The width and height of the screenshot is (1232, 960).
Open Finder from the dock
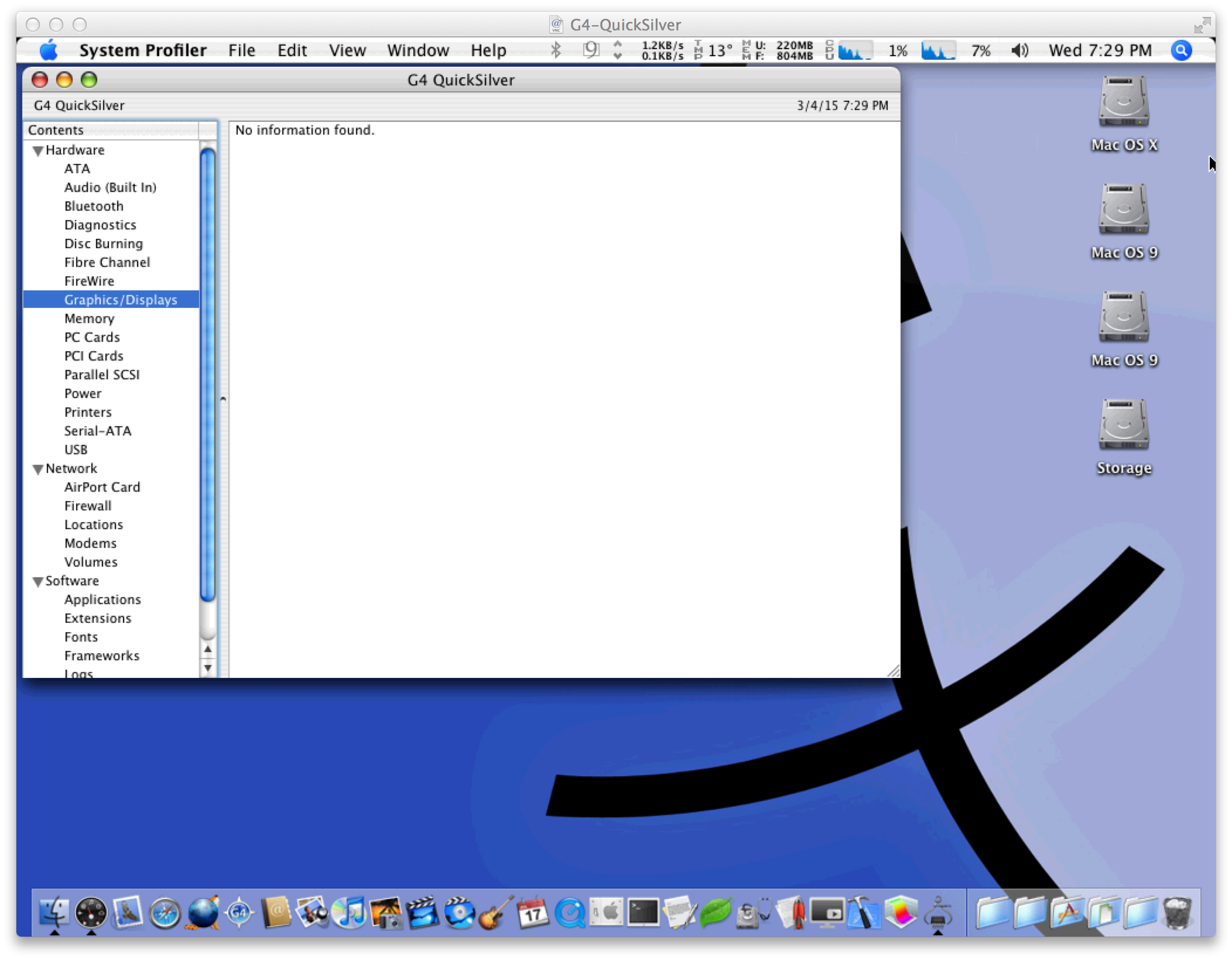(54, 912)
